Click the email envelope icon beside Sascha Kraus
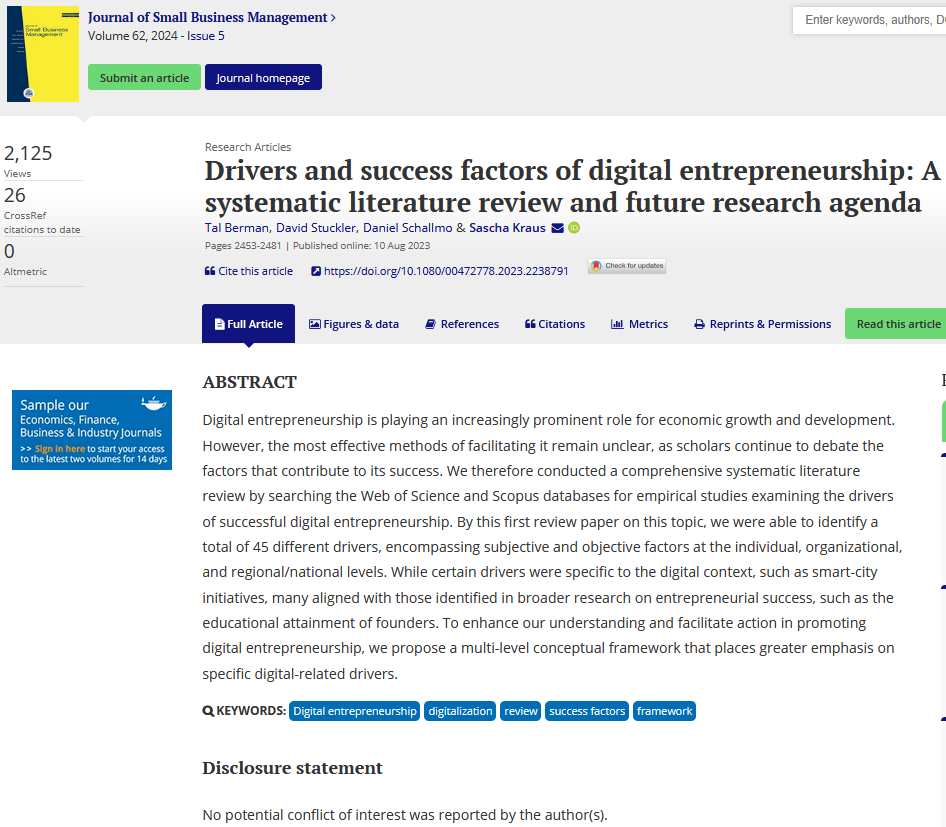This screenshot has height=827, width=946. (x=557, y=228)
